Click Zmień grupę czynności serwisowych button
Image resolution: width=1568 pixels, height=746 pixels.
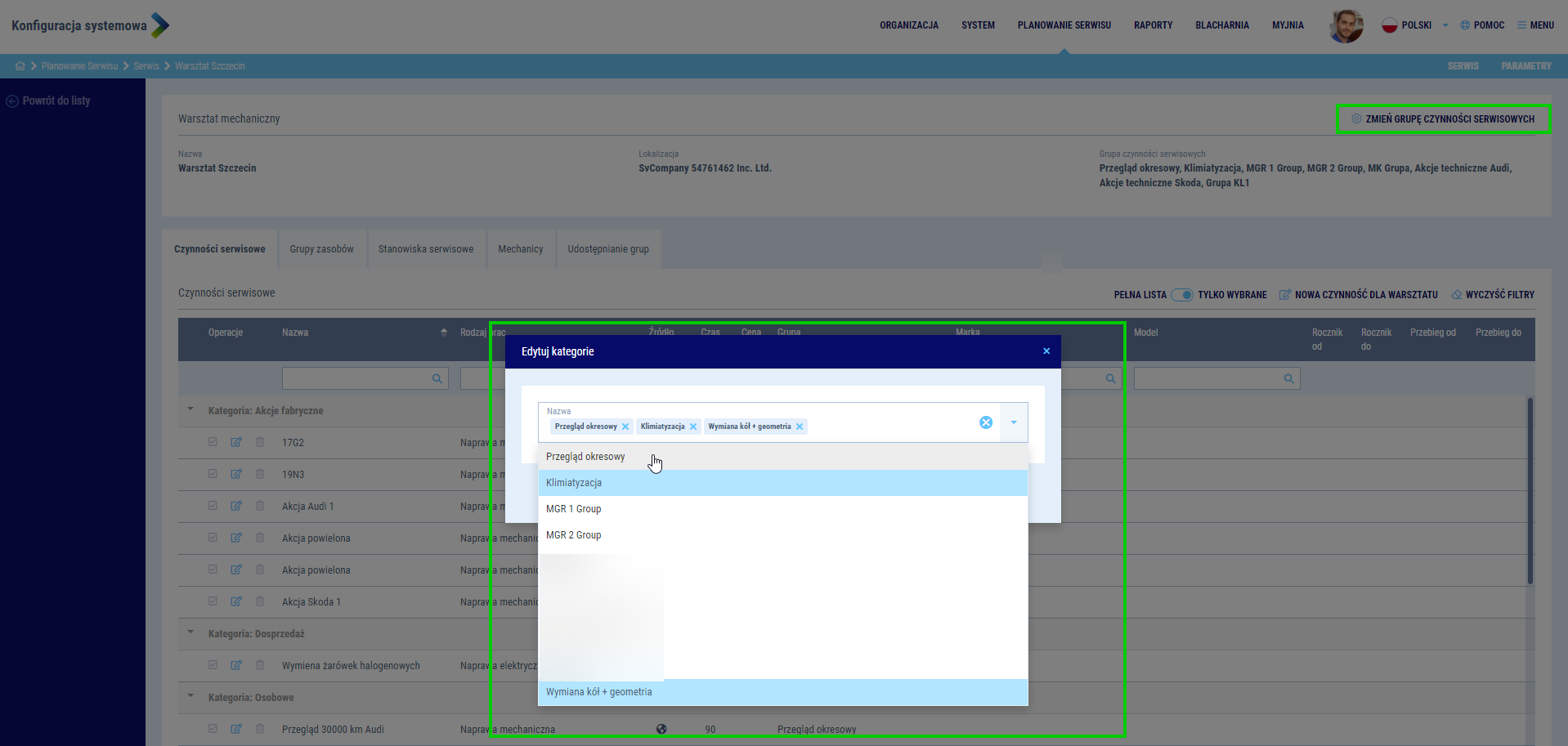(1442, 119)
